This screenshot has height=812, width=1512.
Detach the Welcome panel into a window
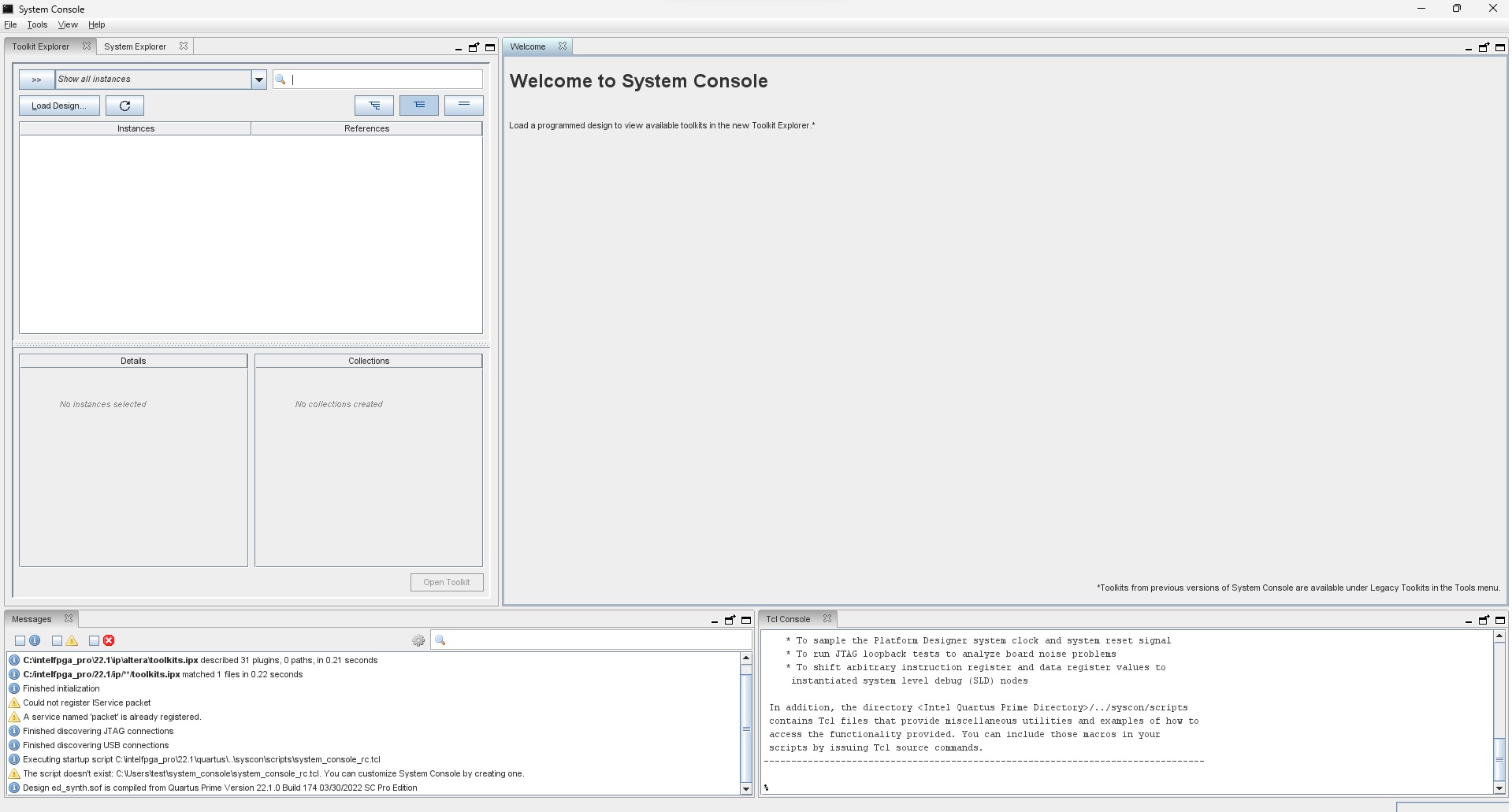(x=1484, y=47)
